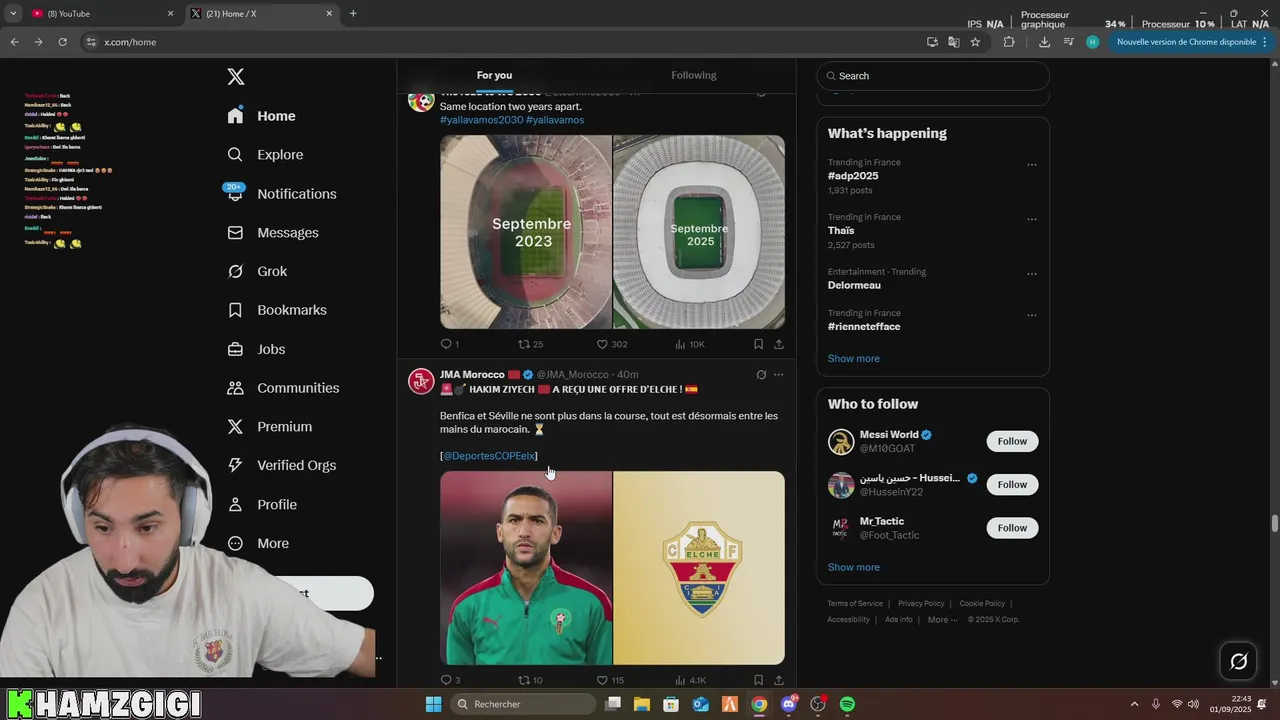Image resolution: width=1280 pixels, height=720 pixels.
Task: Open Discord from the taskbar
Action: (x=789, y=704)
